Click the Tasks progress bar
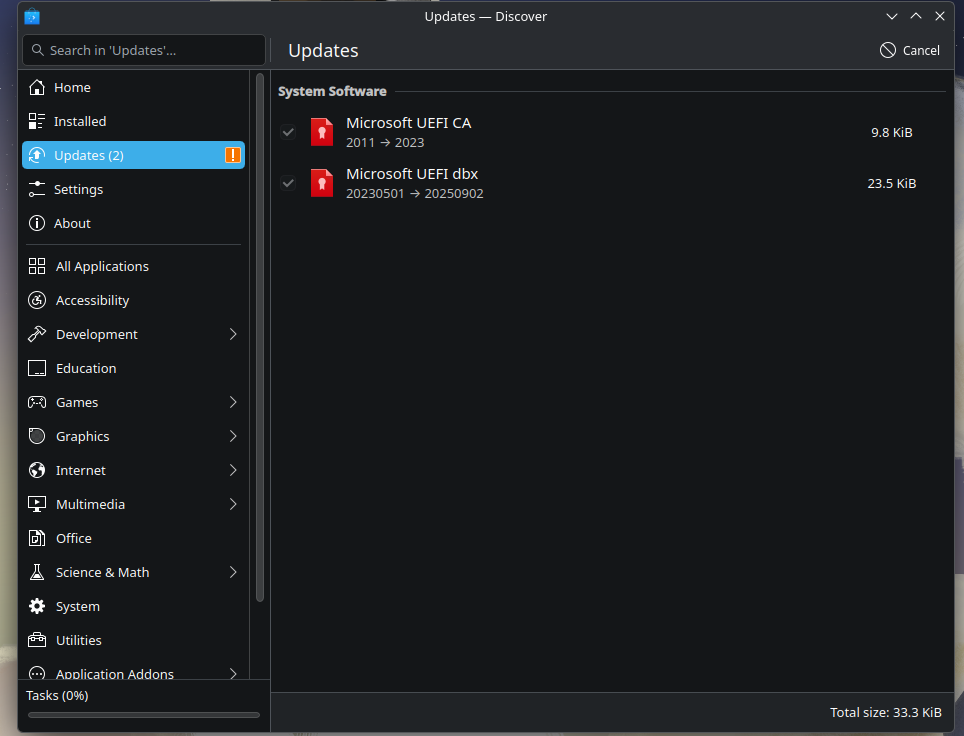This screenshot has height=736, width=964. tap(144, 714)
